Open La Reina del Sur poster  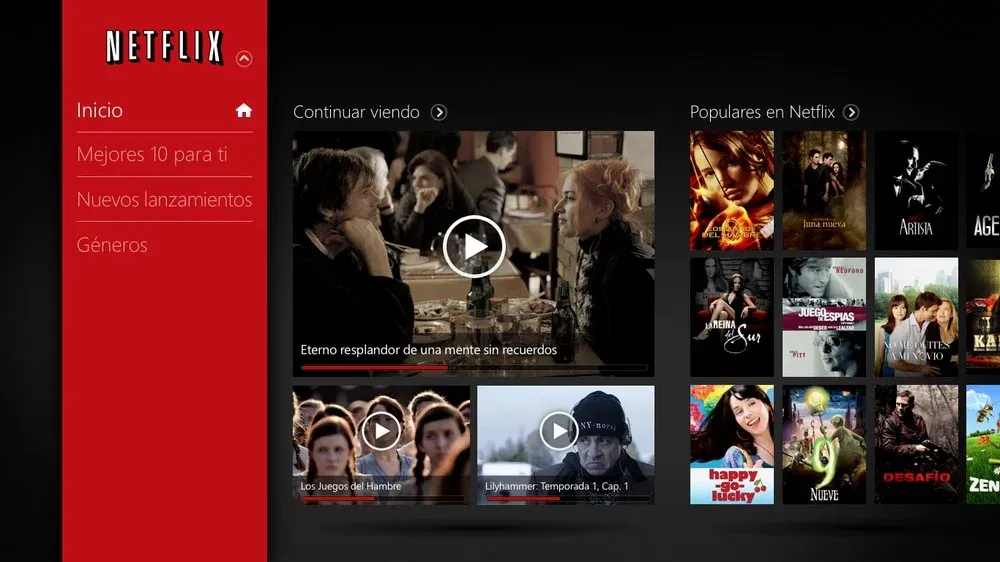coord(731,317)
